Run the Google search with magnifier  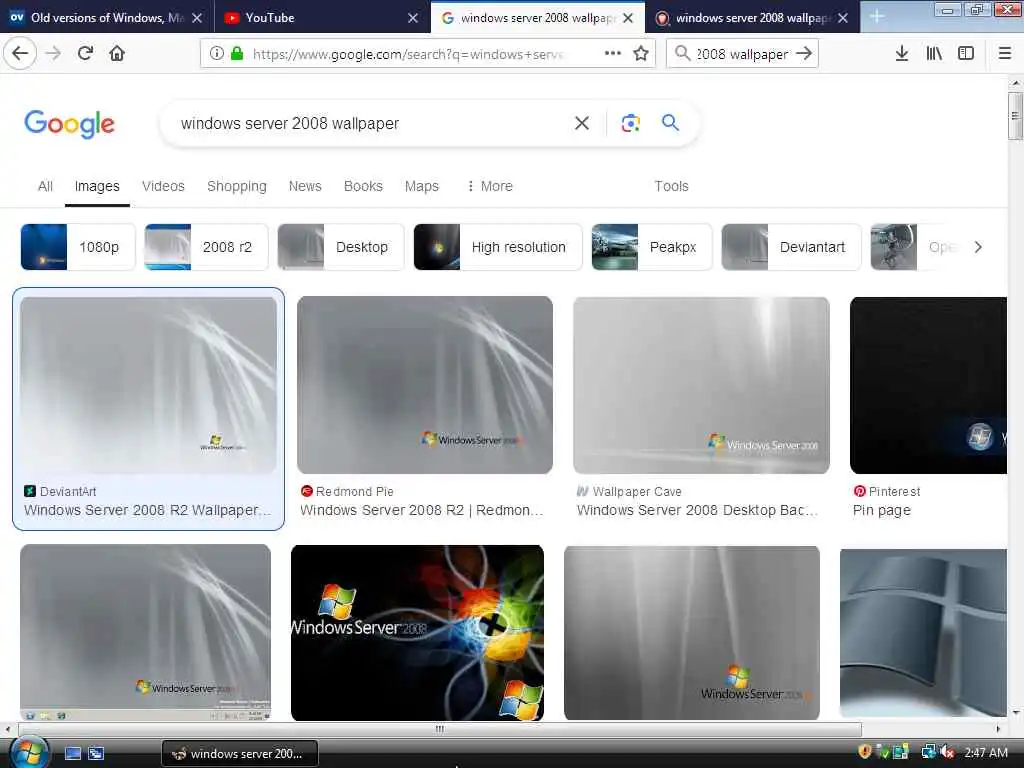(671, 123)
